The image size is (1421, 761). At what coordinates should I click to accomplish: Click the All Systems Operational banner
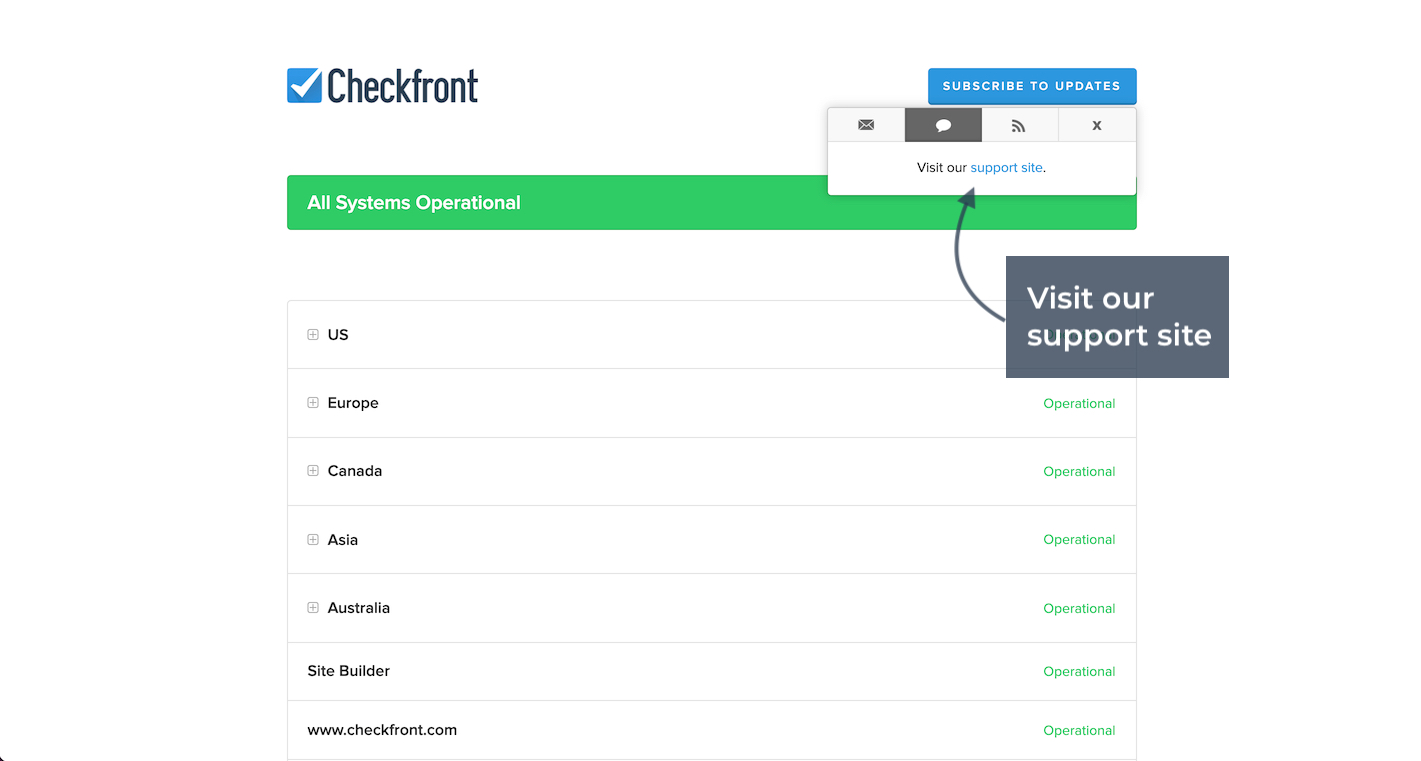point(712,203)
